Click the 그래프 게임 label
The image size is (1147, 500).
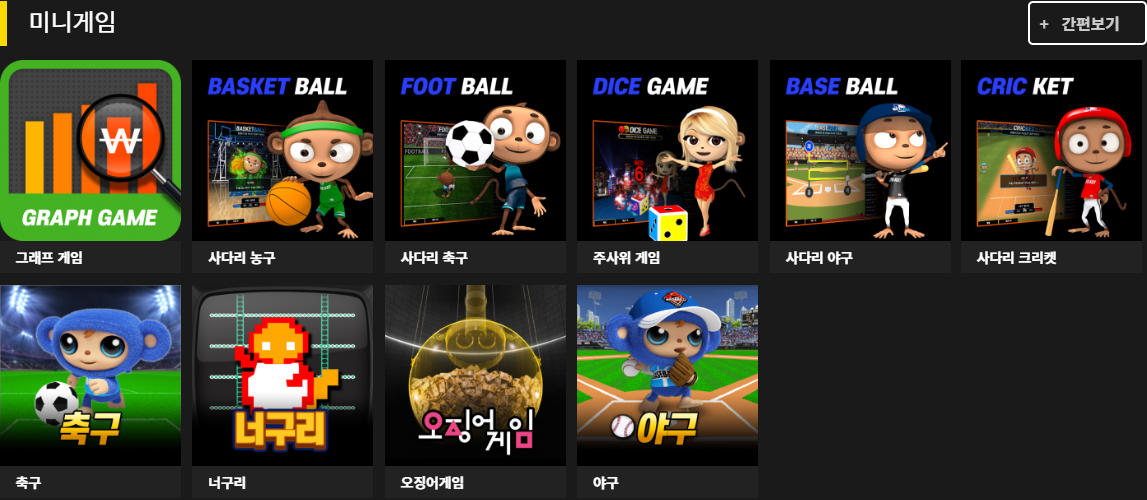[48, 258]
